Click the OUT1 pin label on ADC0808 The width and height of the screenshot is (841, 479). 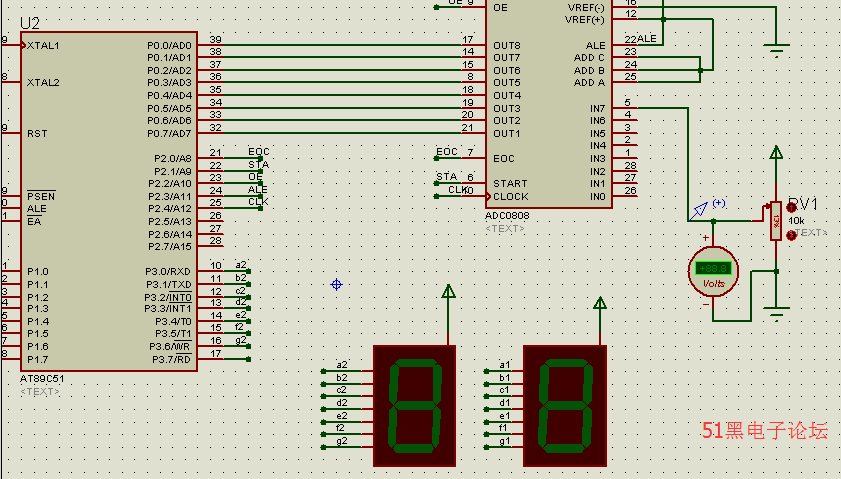click(x=507, y=133)
